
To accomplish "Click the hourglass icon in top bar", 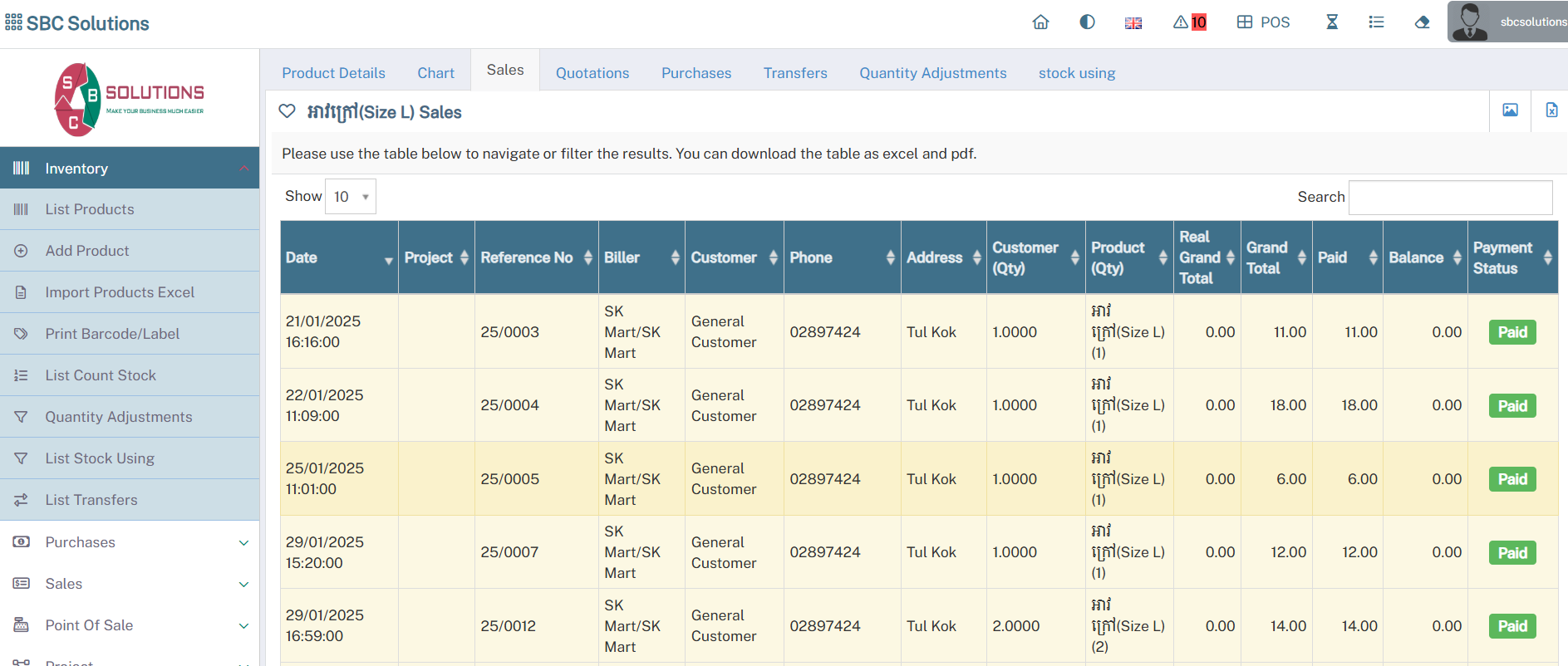I will pos(1332,22).
